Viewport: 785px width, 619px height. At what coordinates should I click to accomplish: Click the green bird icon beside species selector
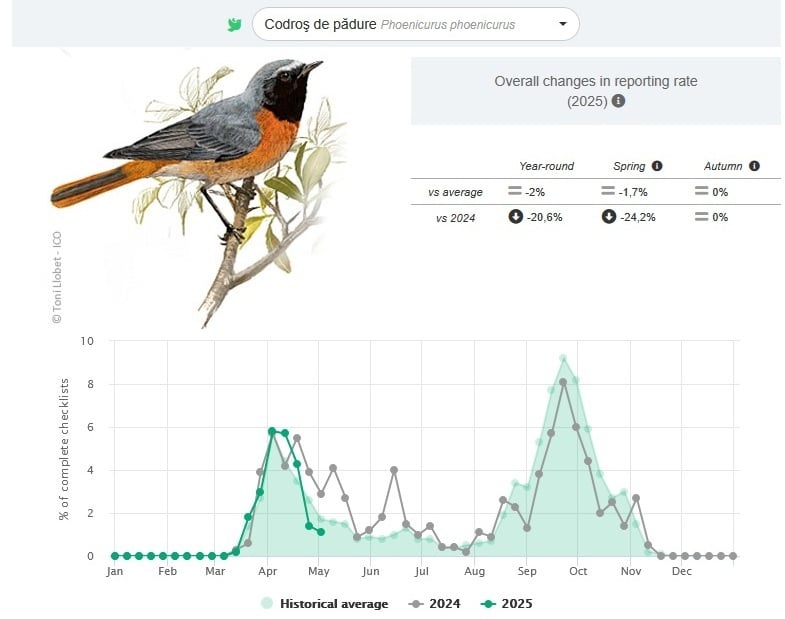(234, 24)
